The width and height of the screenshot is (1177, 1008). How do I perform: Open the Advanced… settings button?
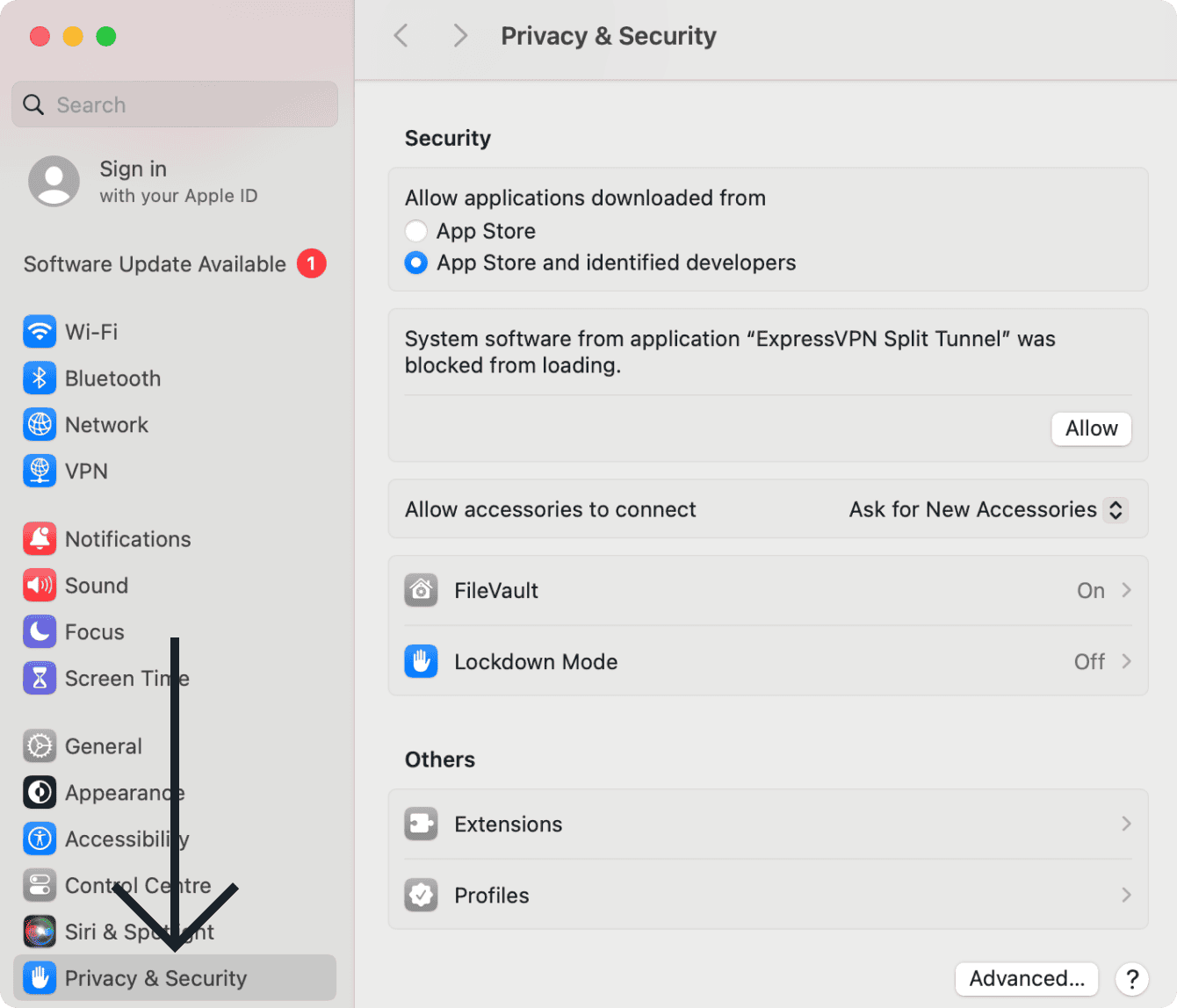coord(1026,978)
